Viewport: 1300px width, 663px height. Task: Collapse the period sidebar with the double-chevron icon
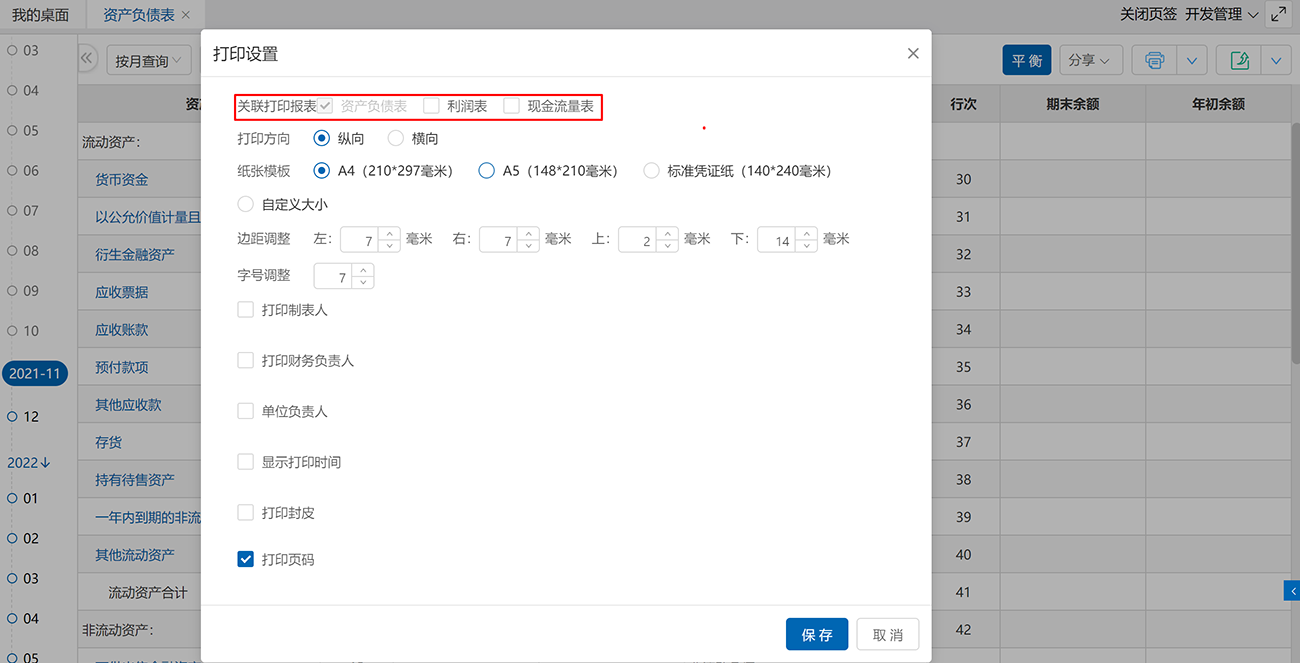pos(87,59)
